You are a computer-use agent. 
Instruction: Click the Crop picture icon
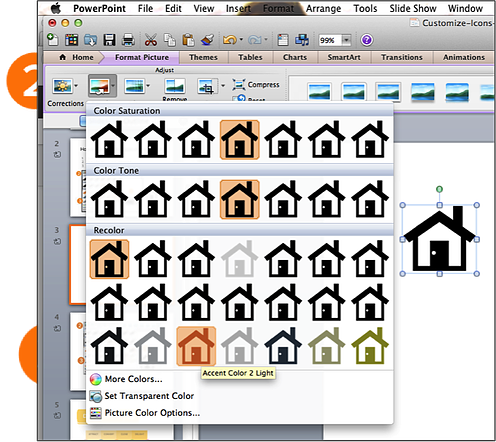207,86
